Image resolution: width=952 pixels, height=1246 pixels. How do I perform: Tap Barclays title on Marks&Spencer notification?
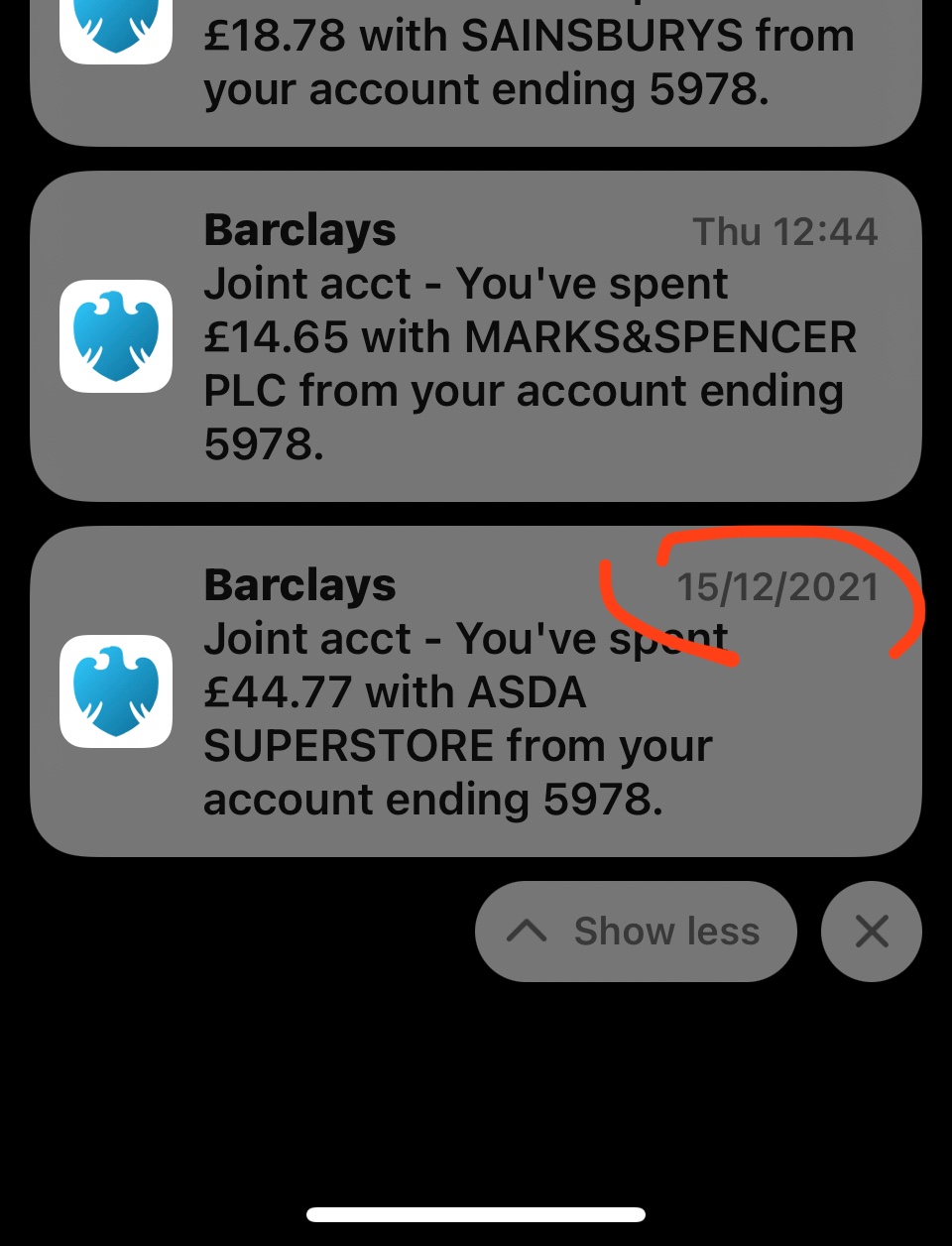[299, 231]
